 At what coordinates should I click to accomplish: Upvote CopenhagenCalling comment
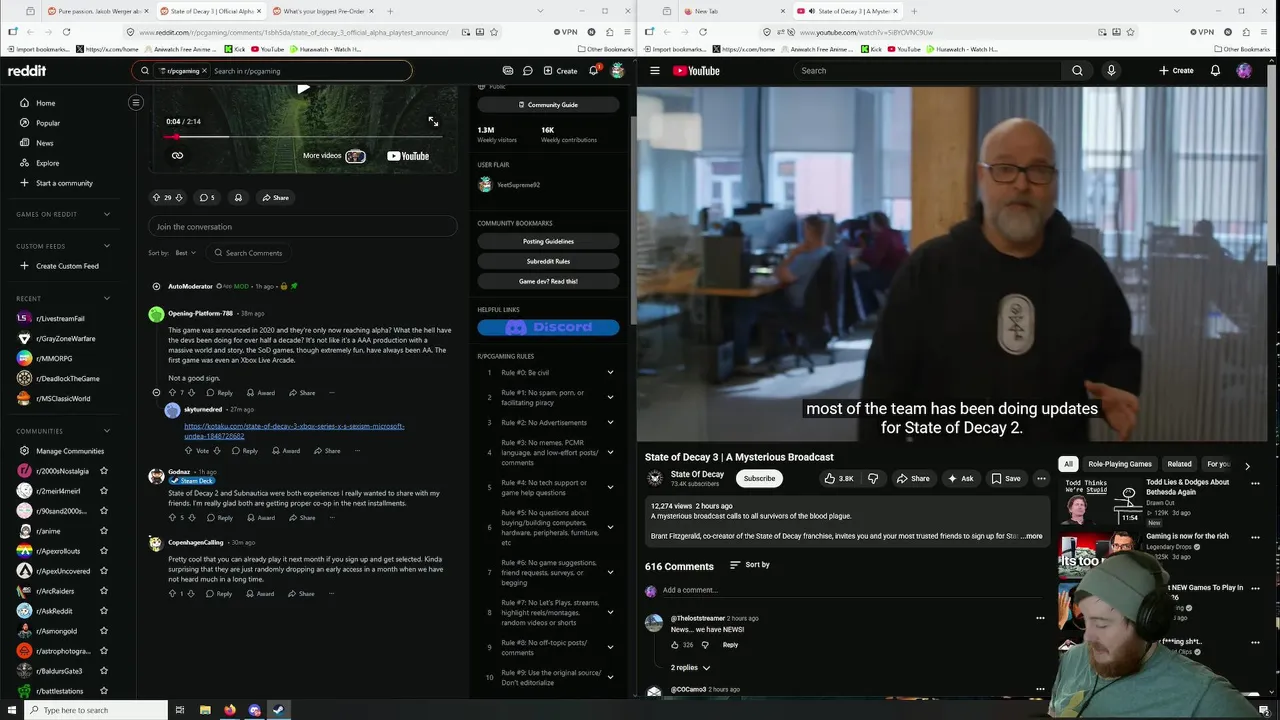point(171,594)
